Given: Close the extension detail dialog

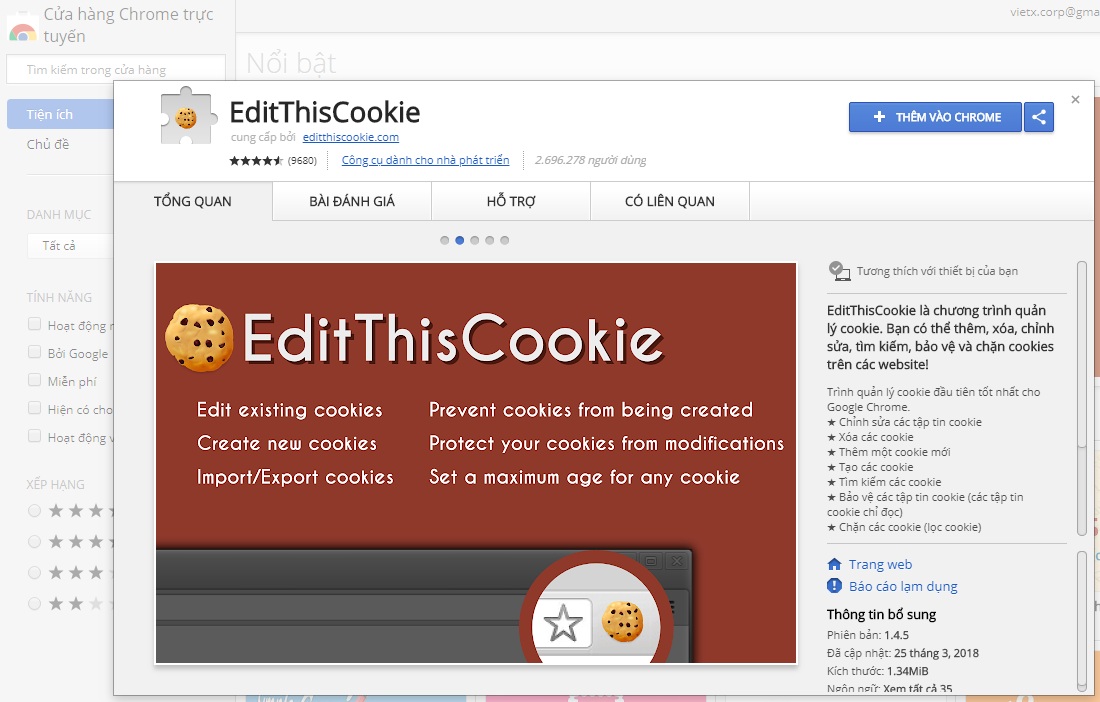Looking at the screenshot, I should 1075,100.
